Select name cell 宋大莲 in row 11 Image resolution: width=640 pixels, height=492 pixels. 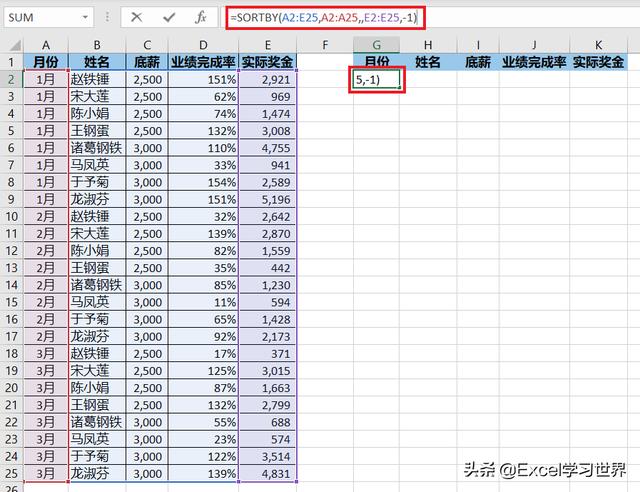point(97,234)
